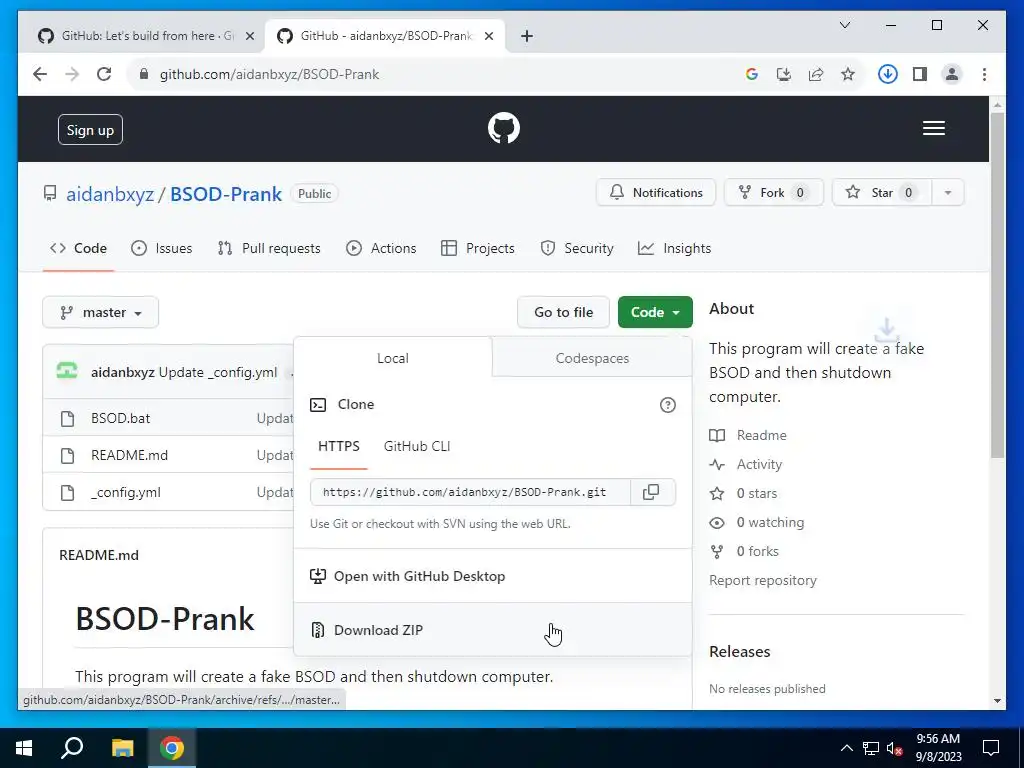Open a new browser tab
Image resolution: width=1024 pixels, height=768 pixels.
(527, 36)
